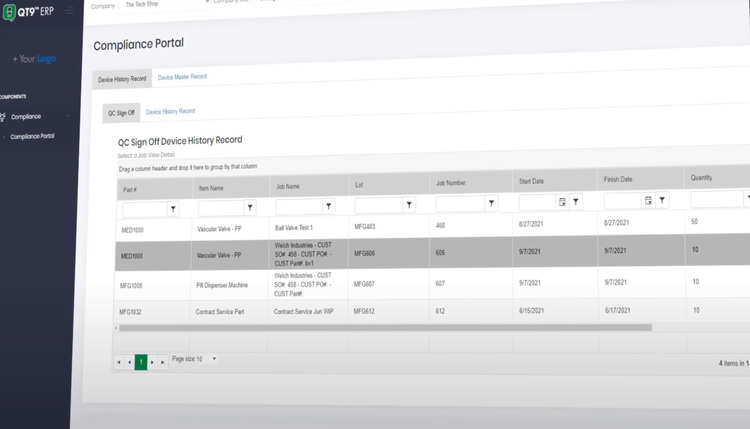The image size is (750, 429).
Task: Click the Finish Date filter funnel icon
Action: click(x=662, y=201)
